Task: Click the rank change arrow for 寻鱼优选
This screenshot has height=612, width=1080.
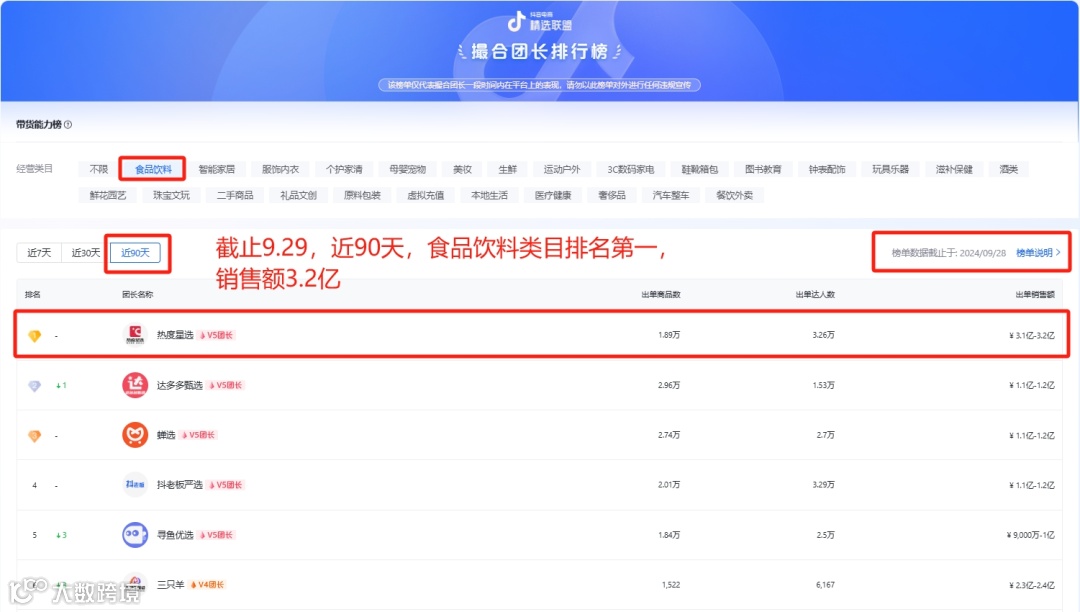Action: tap(61, 535)
